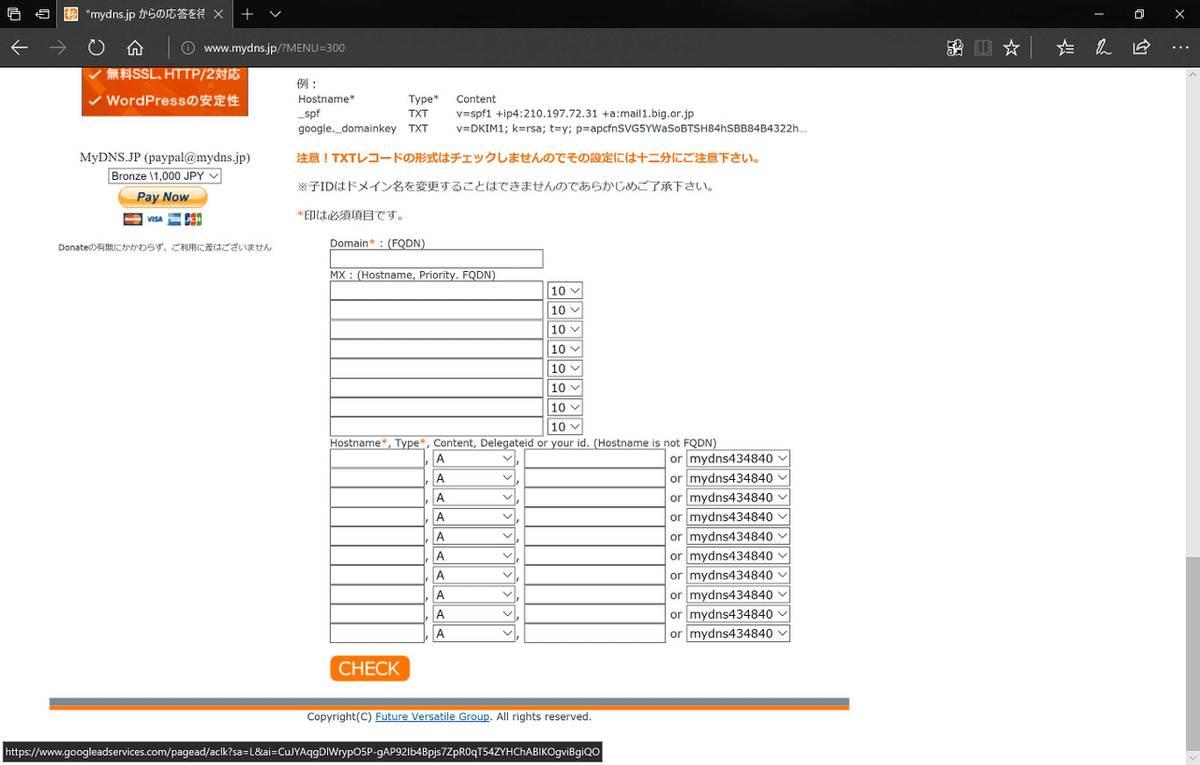Reload the page with the refresh icon
1200x765 pixels.
[96, 48]
